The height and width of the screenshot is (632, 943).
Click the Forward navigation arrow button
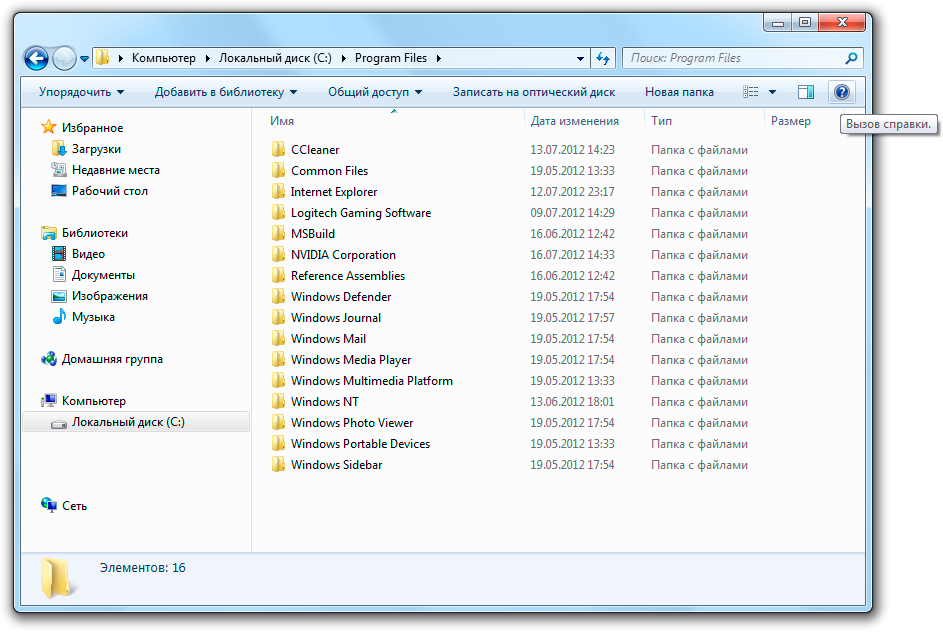(64, 58)
